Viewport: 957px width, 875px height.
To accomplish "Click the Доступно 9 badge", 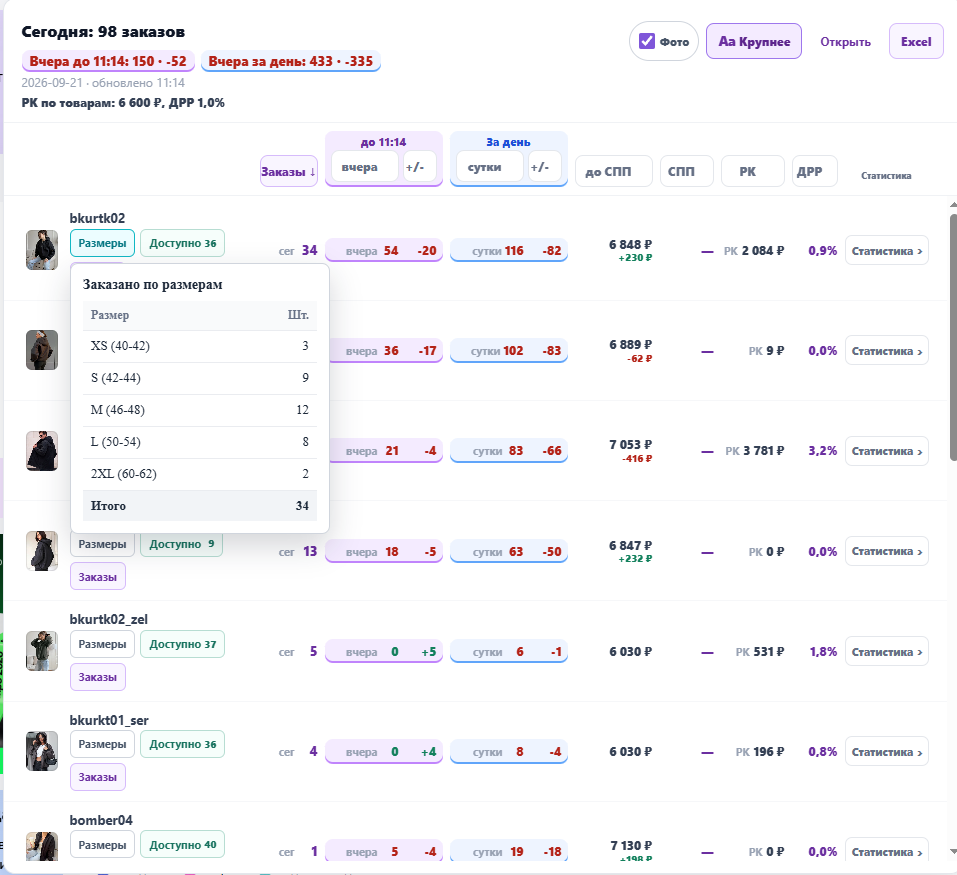I will pyautogui.click(x=181, y=544).
